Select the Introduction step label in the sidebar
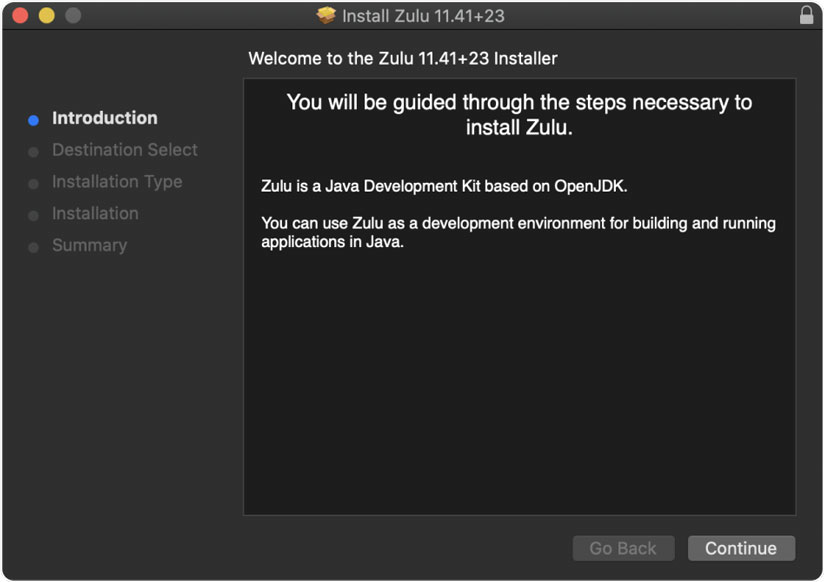This screenshot has height=582, width=824. (x=104, y=118)
